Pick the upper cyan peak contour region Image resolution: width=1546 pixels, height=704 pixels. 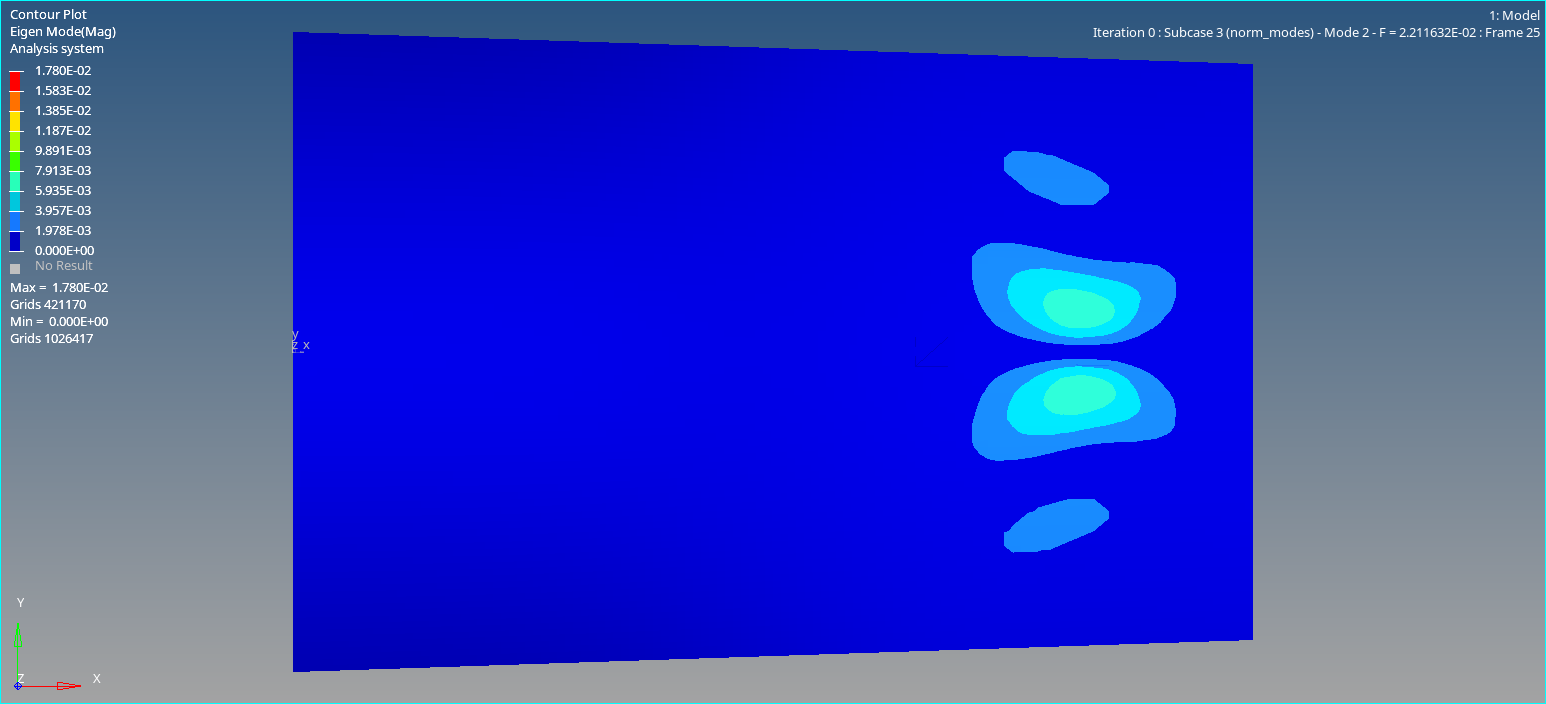(1078, 307)
